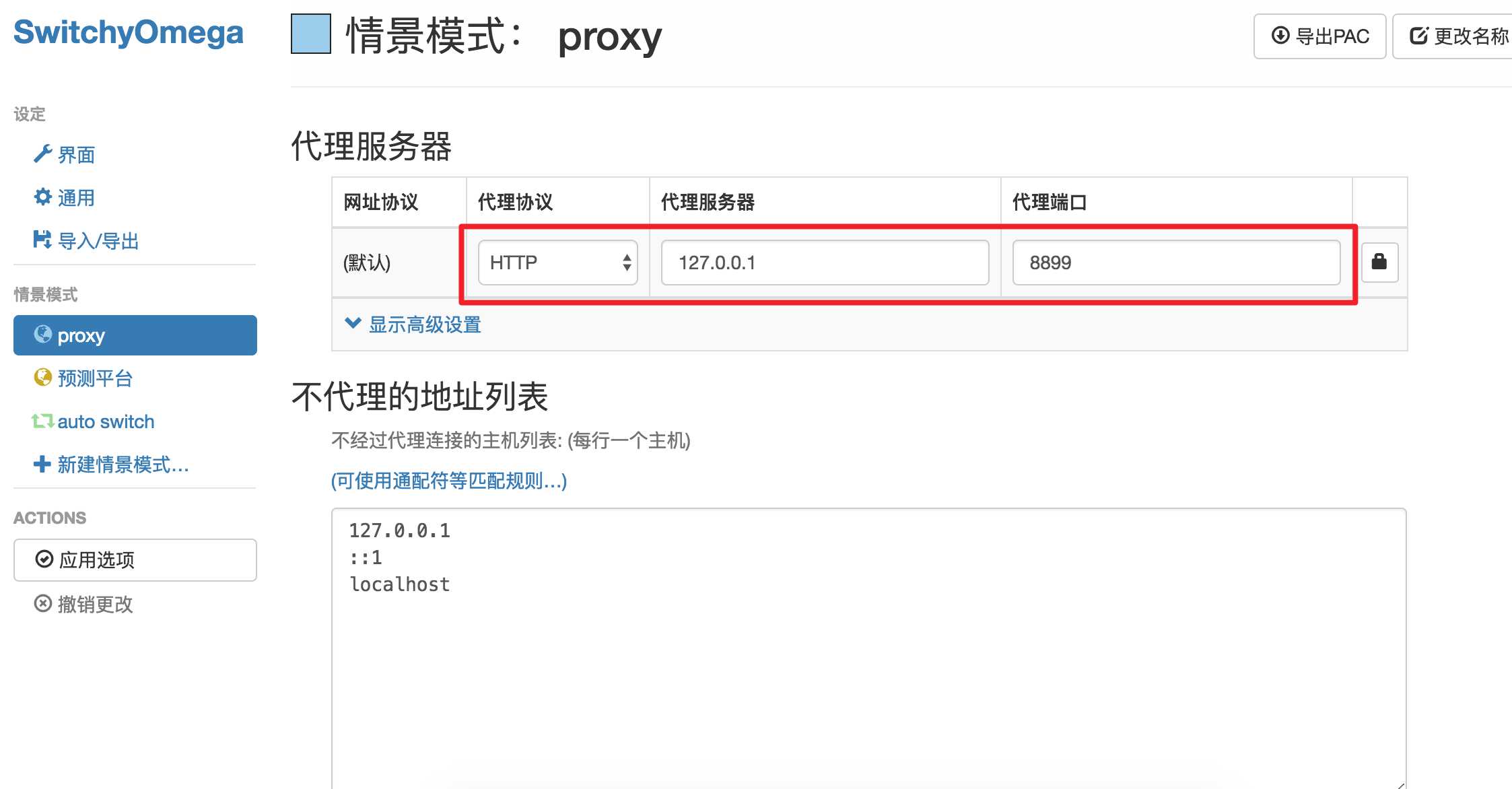Click the x-circle icon beside 撤销更改

pyautogui.click(x=43, y=603)
